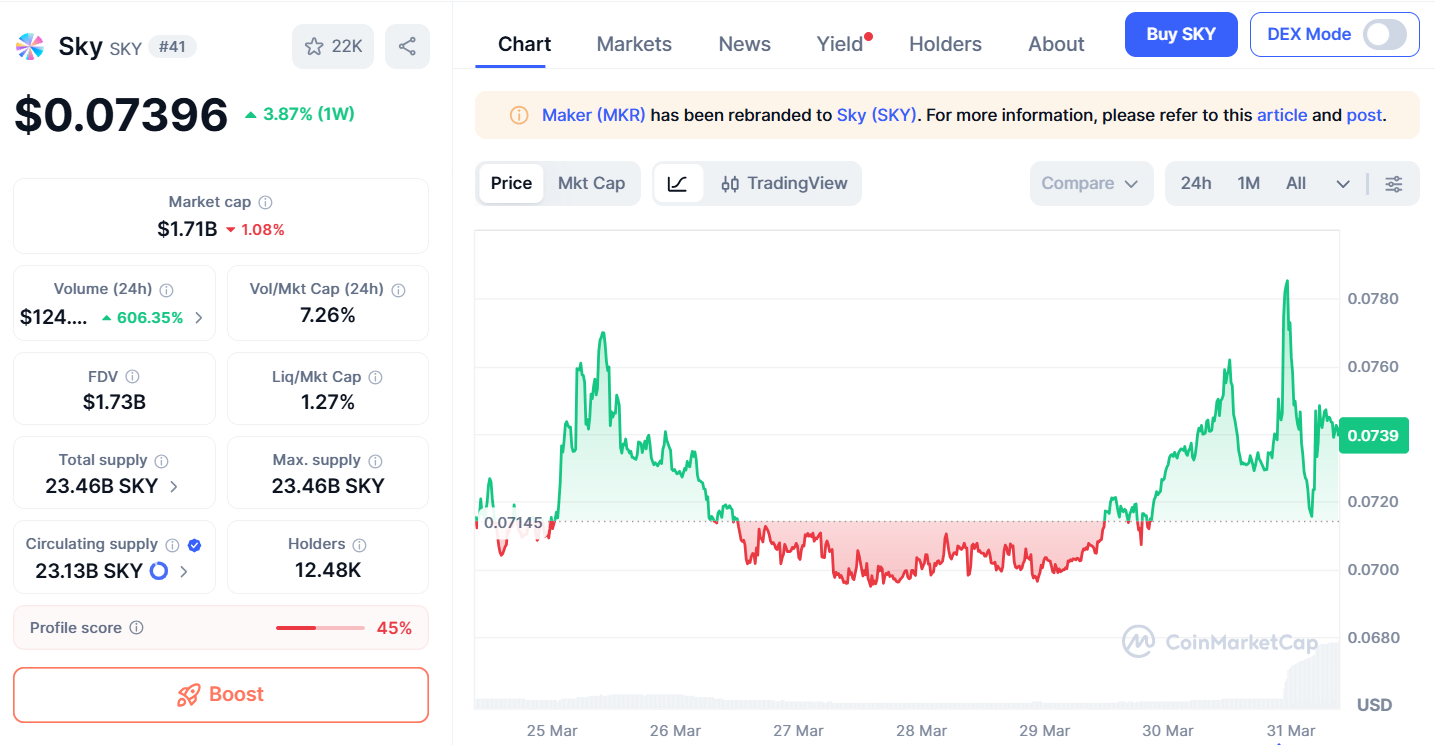
Task: Click the Profile score progress bar
Action: pos(320,628)
